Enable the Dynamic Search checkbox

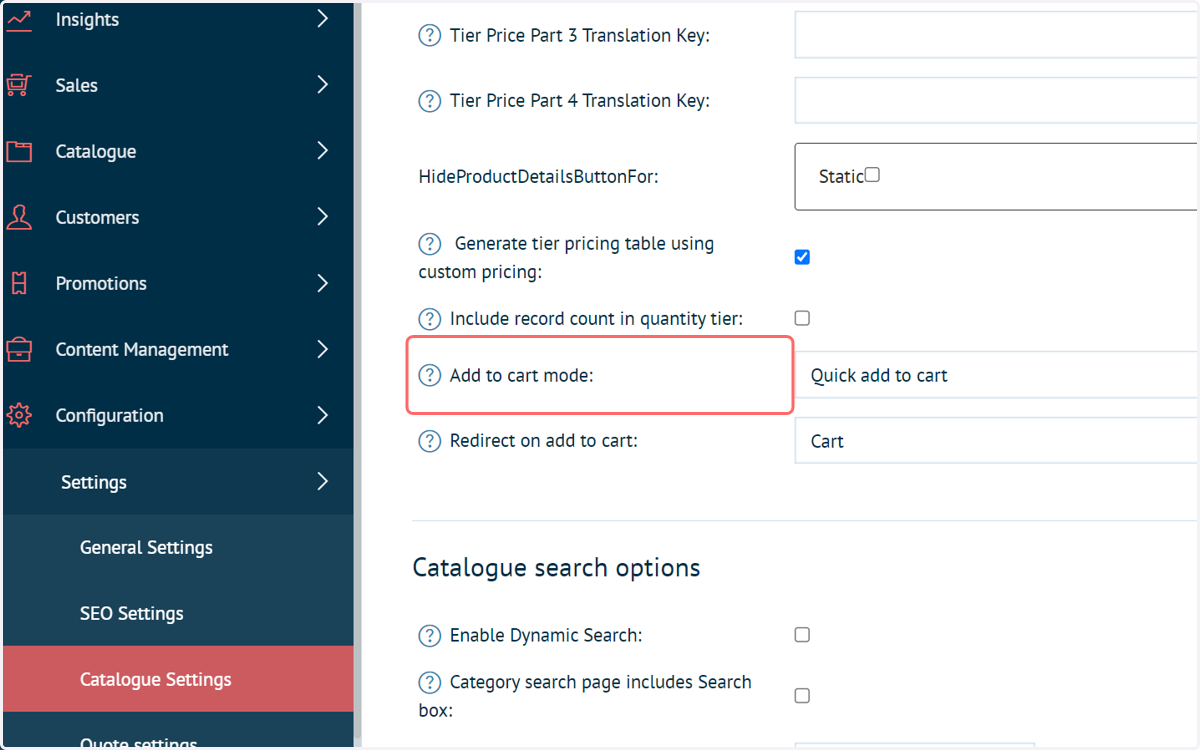tap(802, 635)
